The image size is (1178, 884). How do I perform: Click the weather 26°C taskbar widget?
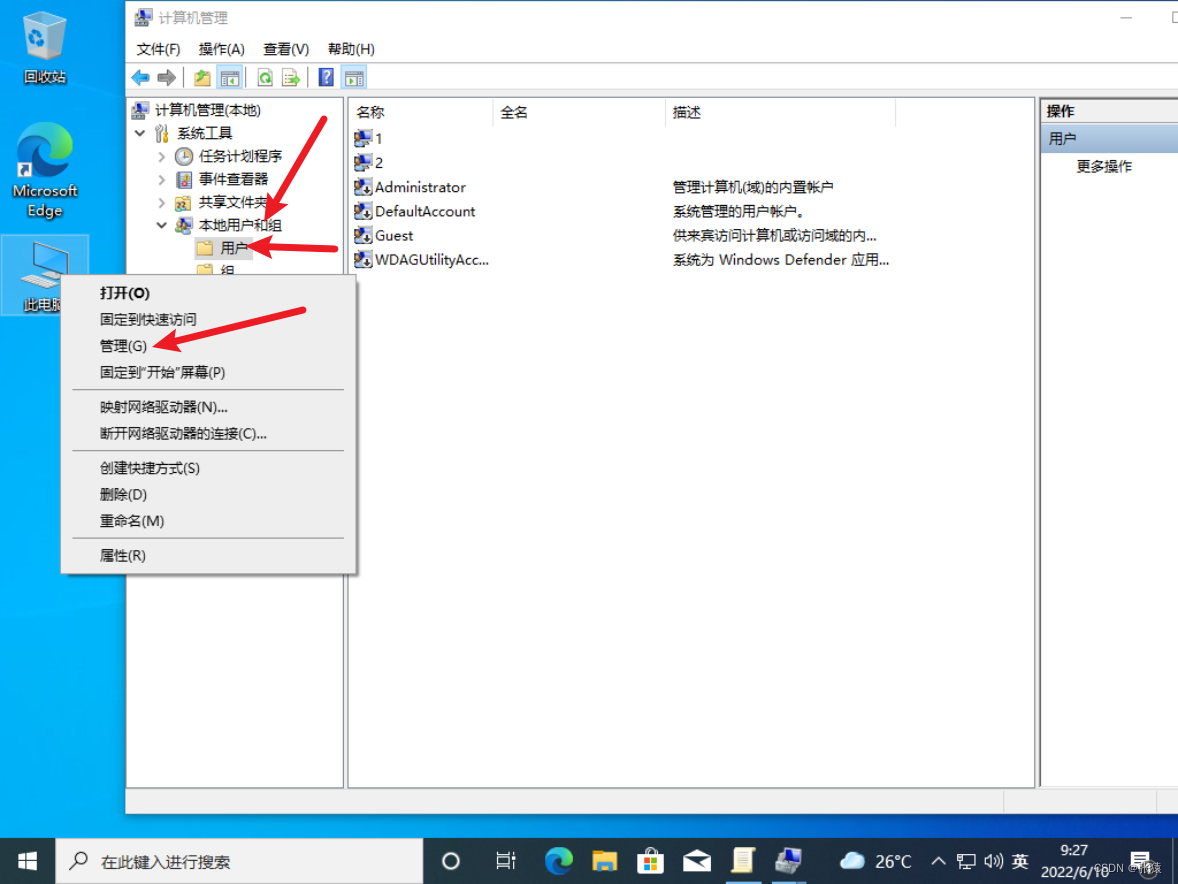click(875, 861)
